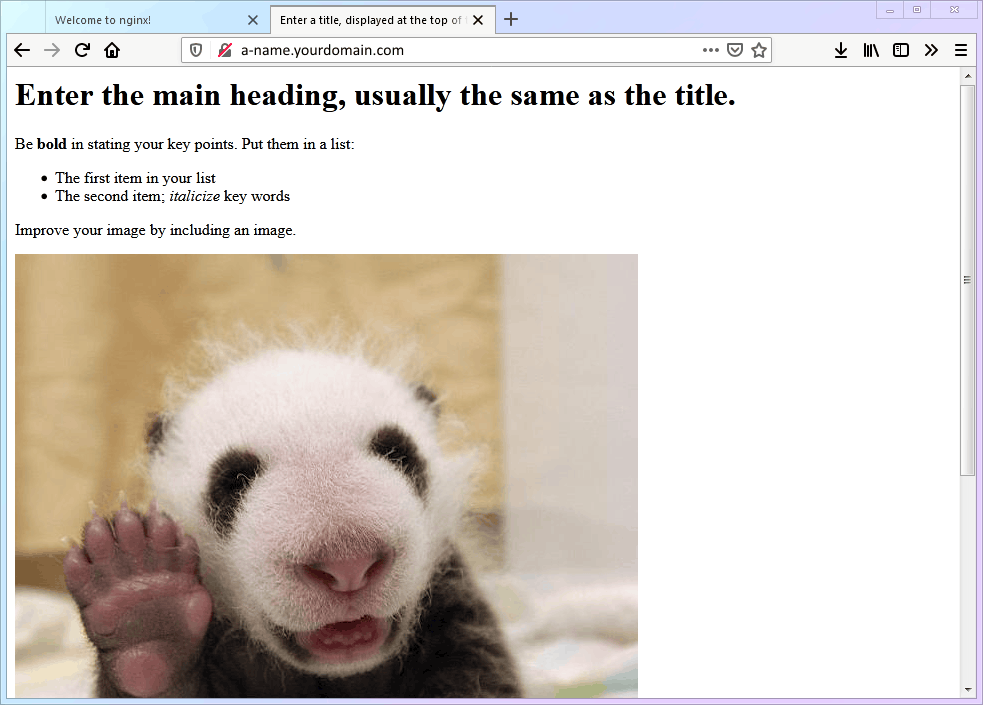Open the page actions ellipsis menu
This screenshot has height=705, width=983.
[x=710, y=50]
